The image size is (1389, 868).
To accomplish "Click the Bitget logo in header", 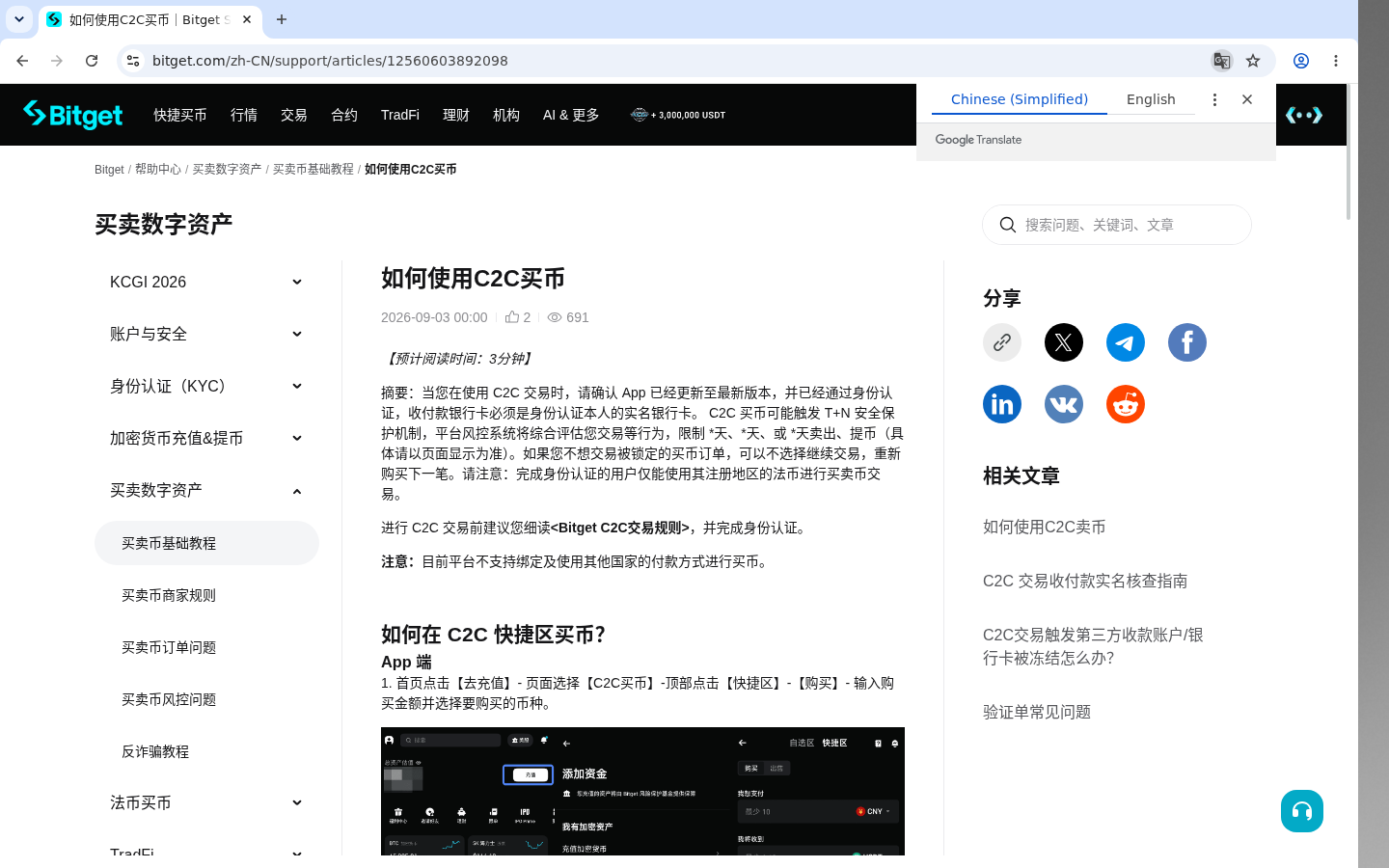I will [73, 115].
